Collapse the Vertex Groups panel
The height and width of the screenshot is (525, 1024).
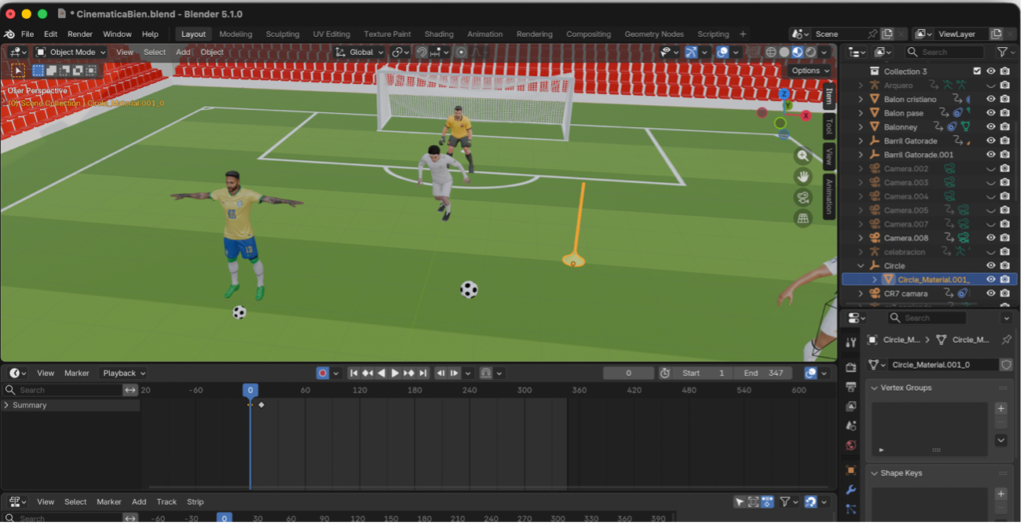[x=876, y=389]
